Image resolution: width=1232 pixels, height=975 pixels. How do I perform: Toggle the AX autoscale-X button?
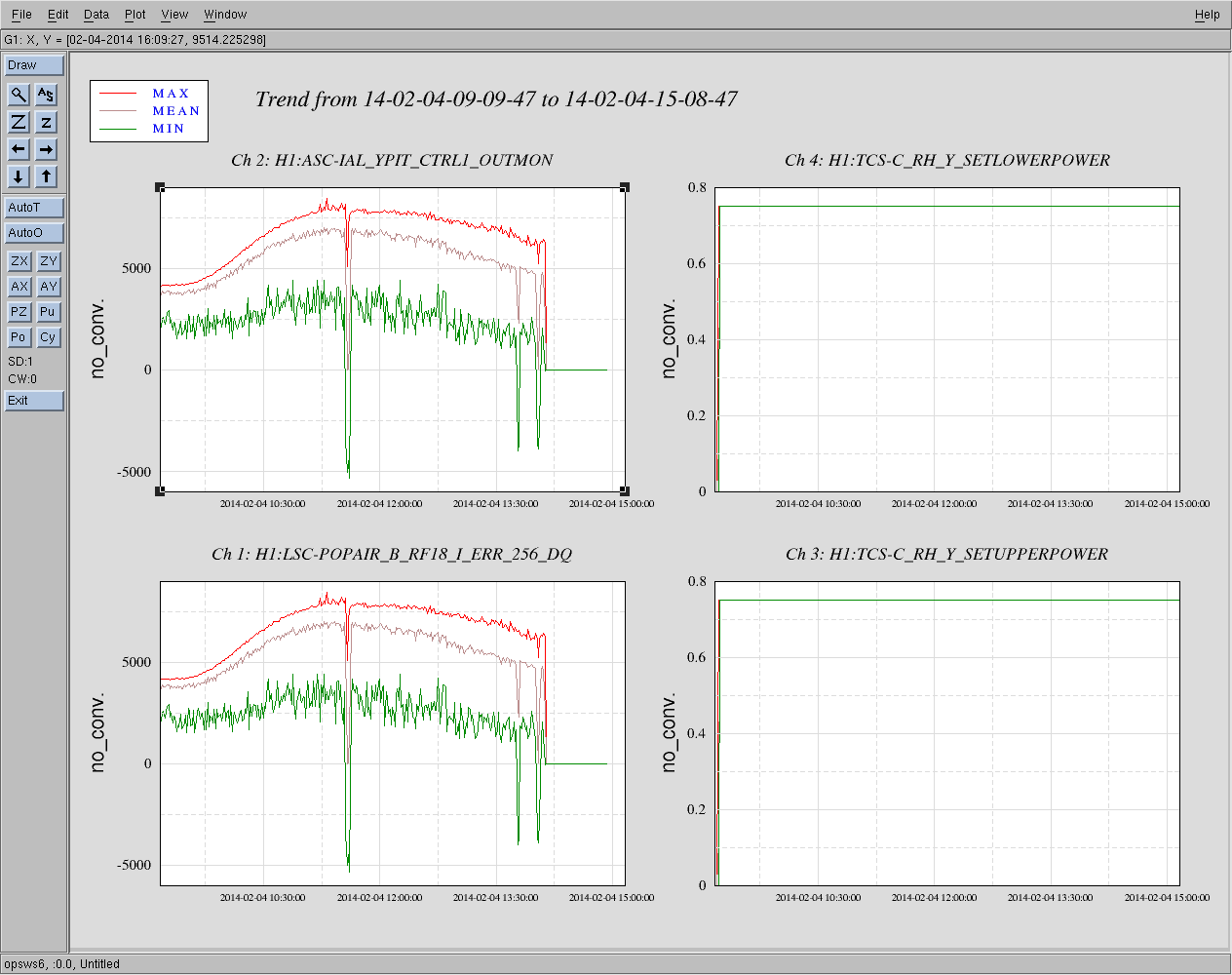(x=19, y=287)
